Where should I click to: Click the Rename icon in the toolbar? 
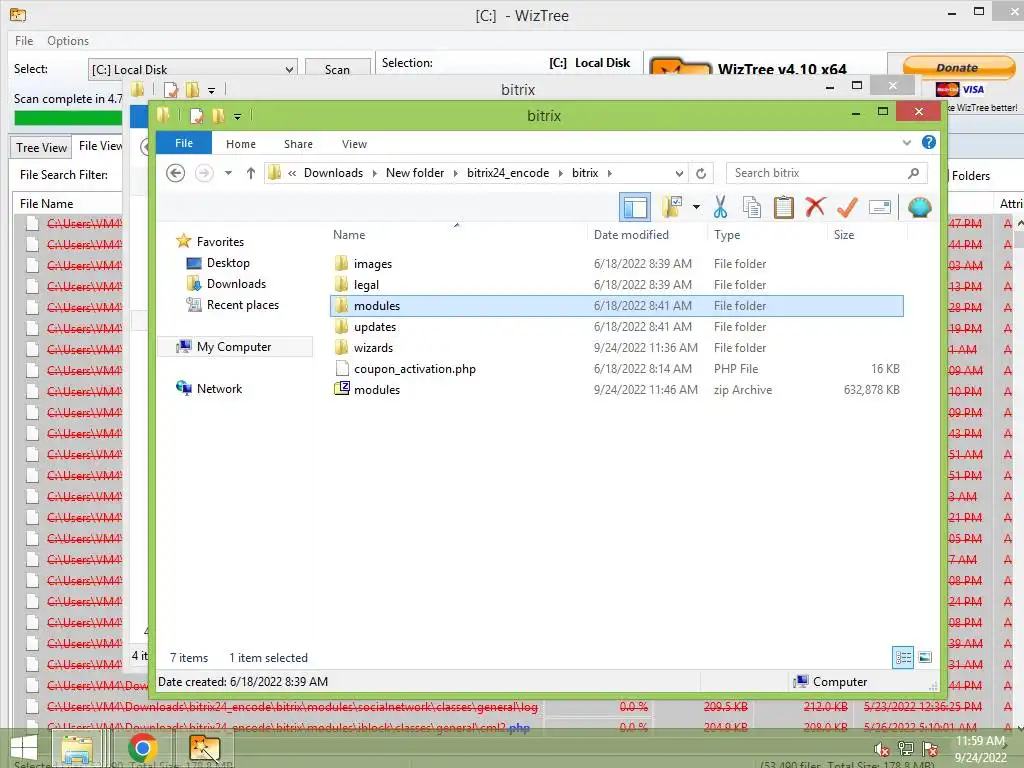[x=880, y=208]
